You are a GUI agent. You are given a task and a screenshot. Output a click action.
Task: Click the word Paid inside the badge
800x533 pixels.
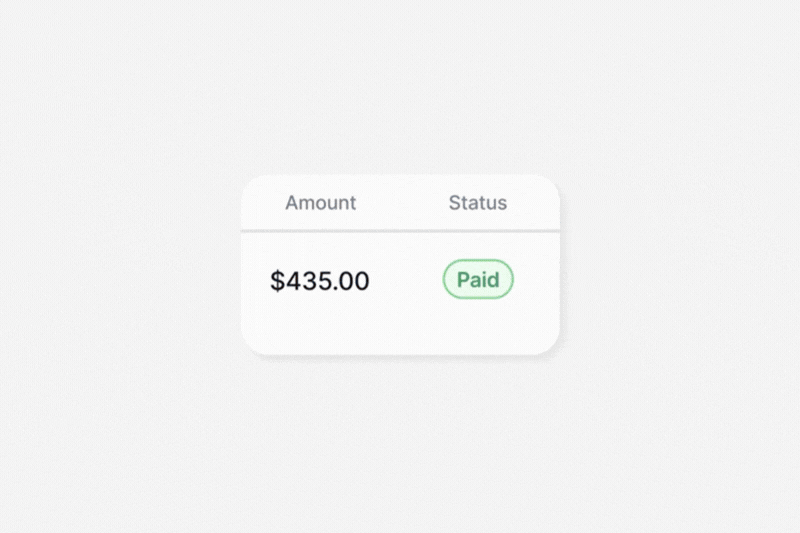click(478, 280)
